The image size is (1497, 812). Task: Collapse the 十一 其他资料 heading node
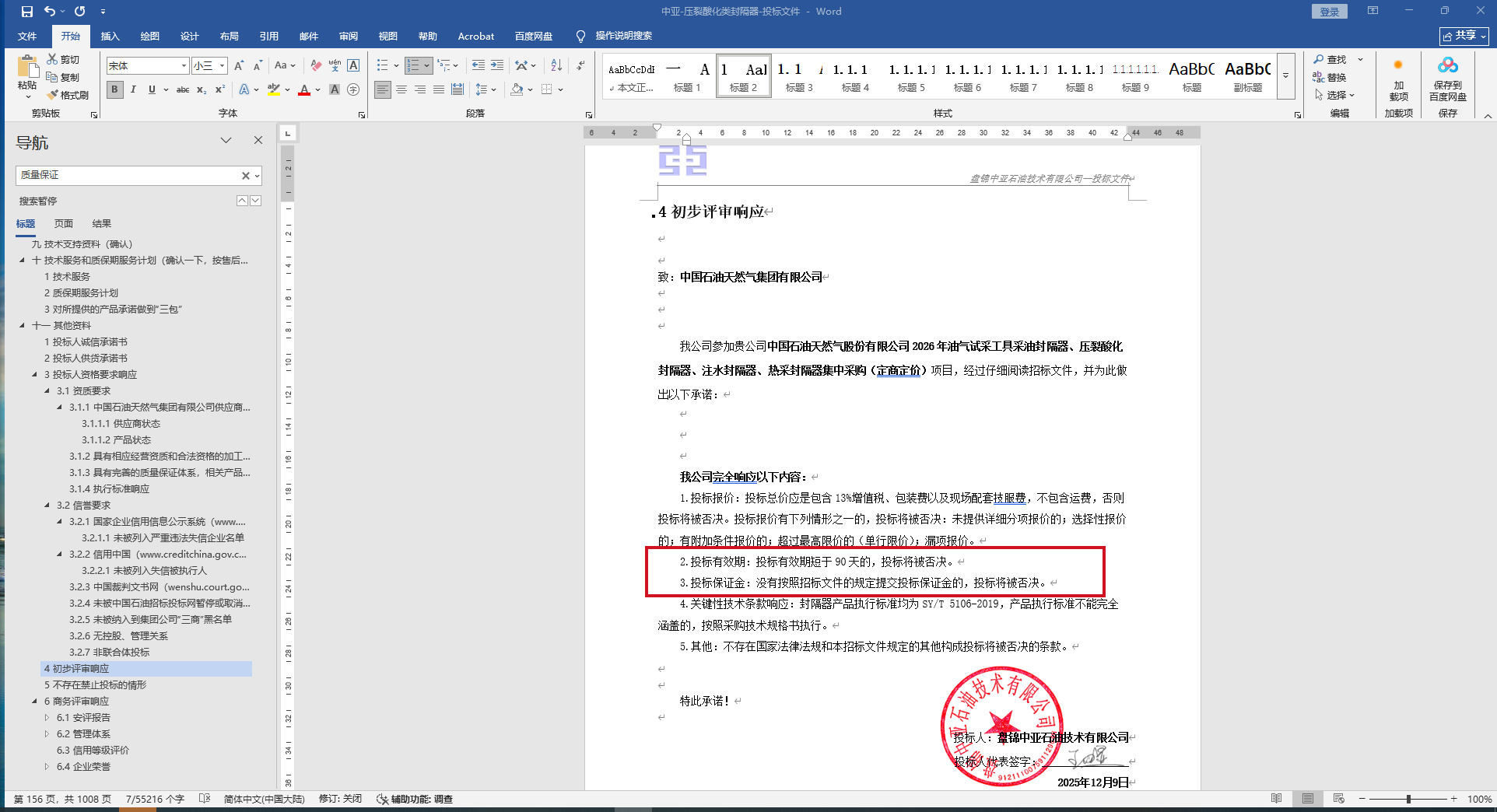tap(22, 326)
